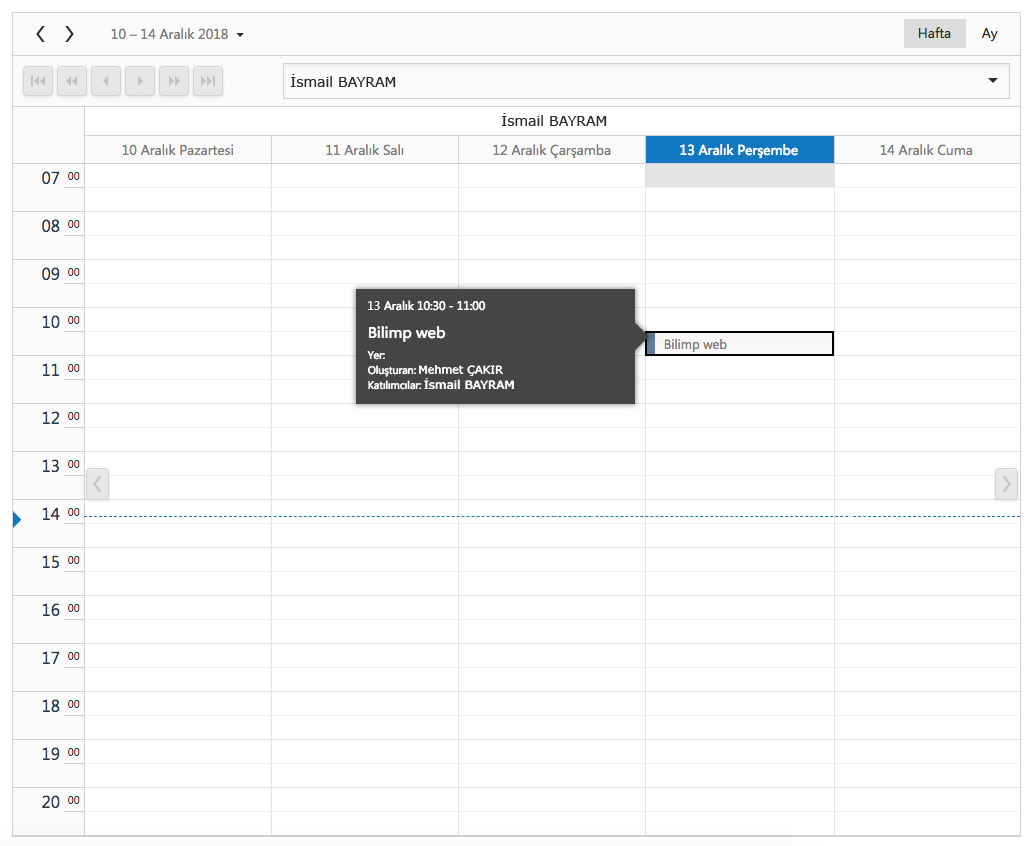1035x846 pixels.
Task: Open the Bilimp web appointment
Action: point(740,344)
